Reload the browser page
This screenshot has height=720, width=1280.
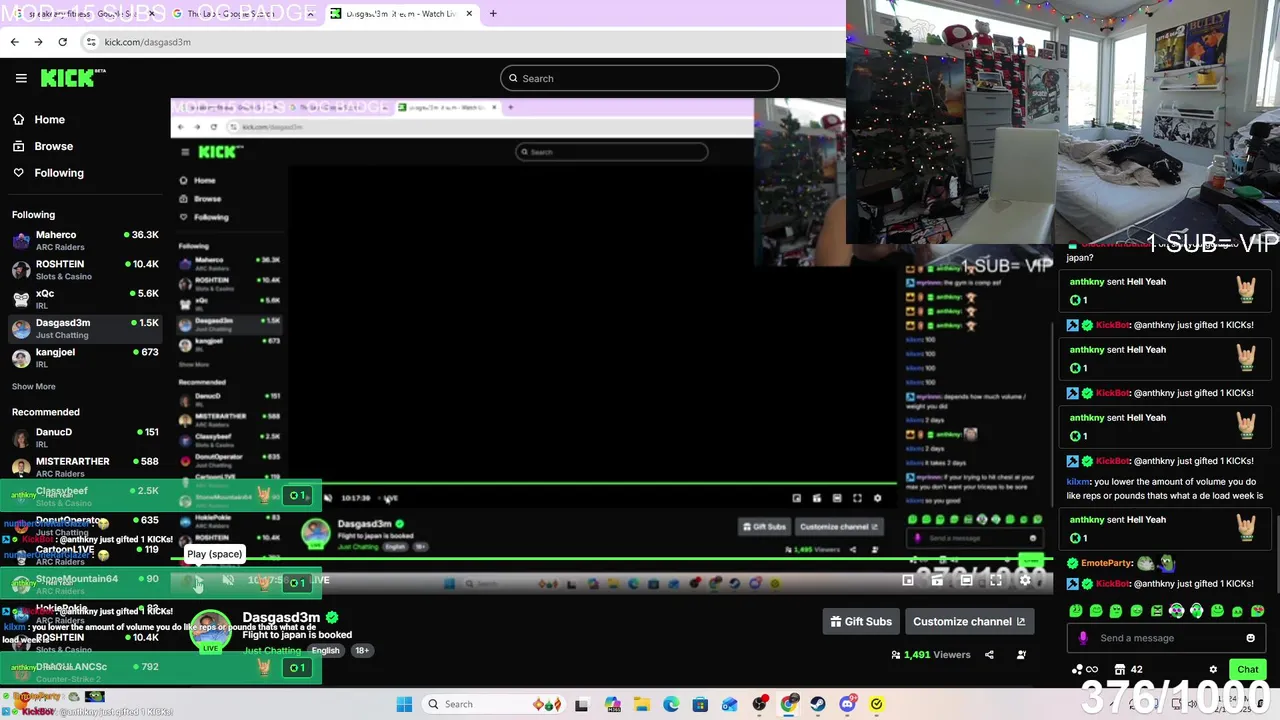coord(62,42)
